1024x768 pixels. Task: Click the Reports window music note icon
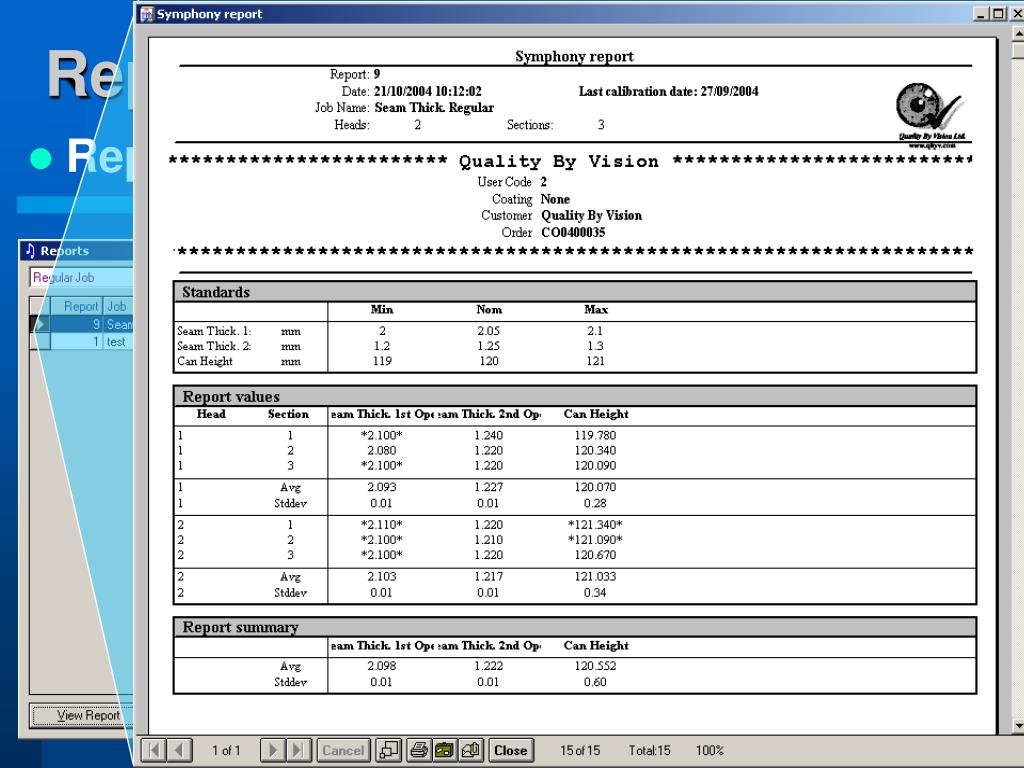(x=30, y=250)
